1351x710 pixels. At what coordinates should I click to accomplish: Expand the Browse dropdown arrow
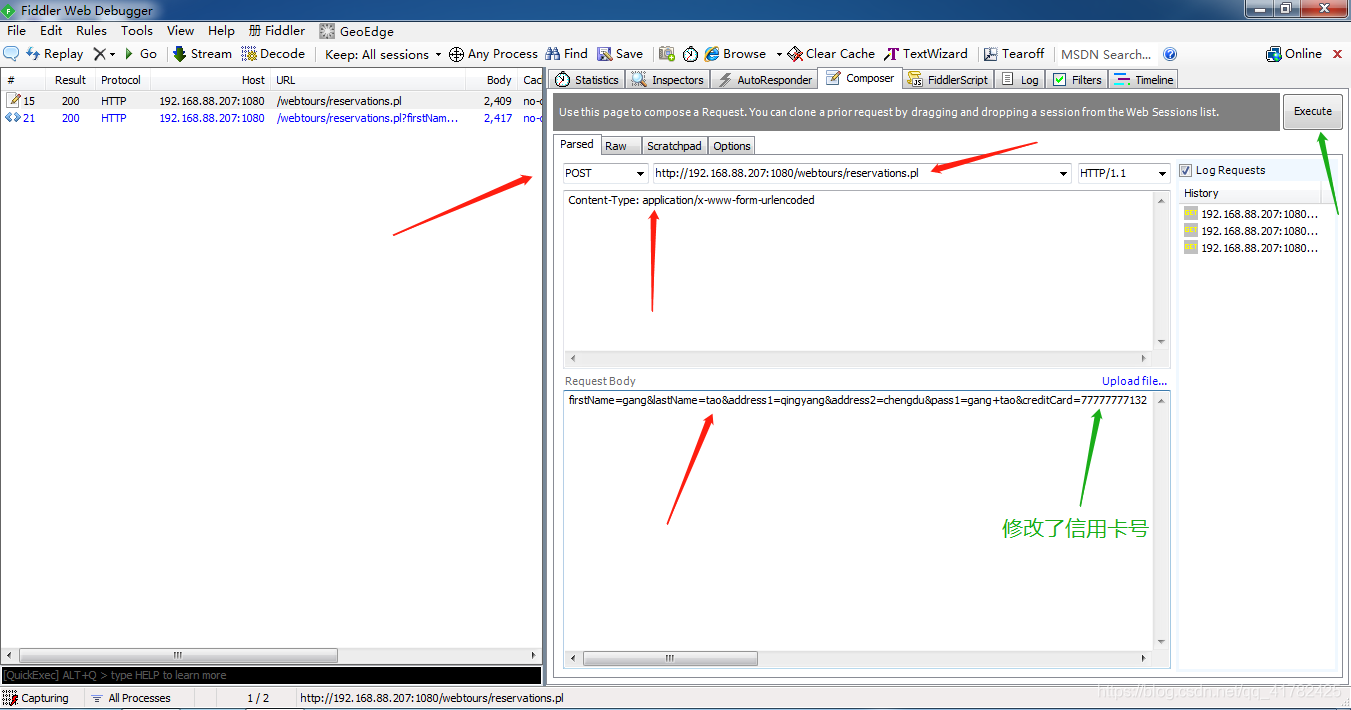(779, 54)
